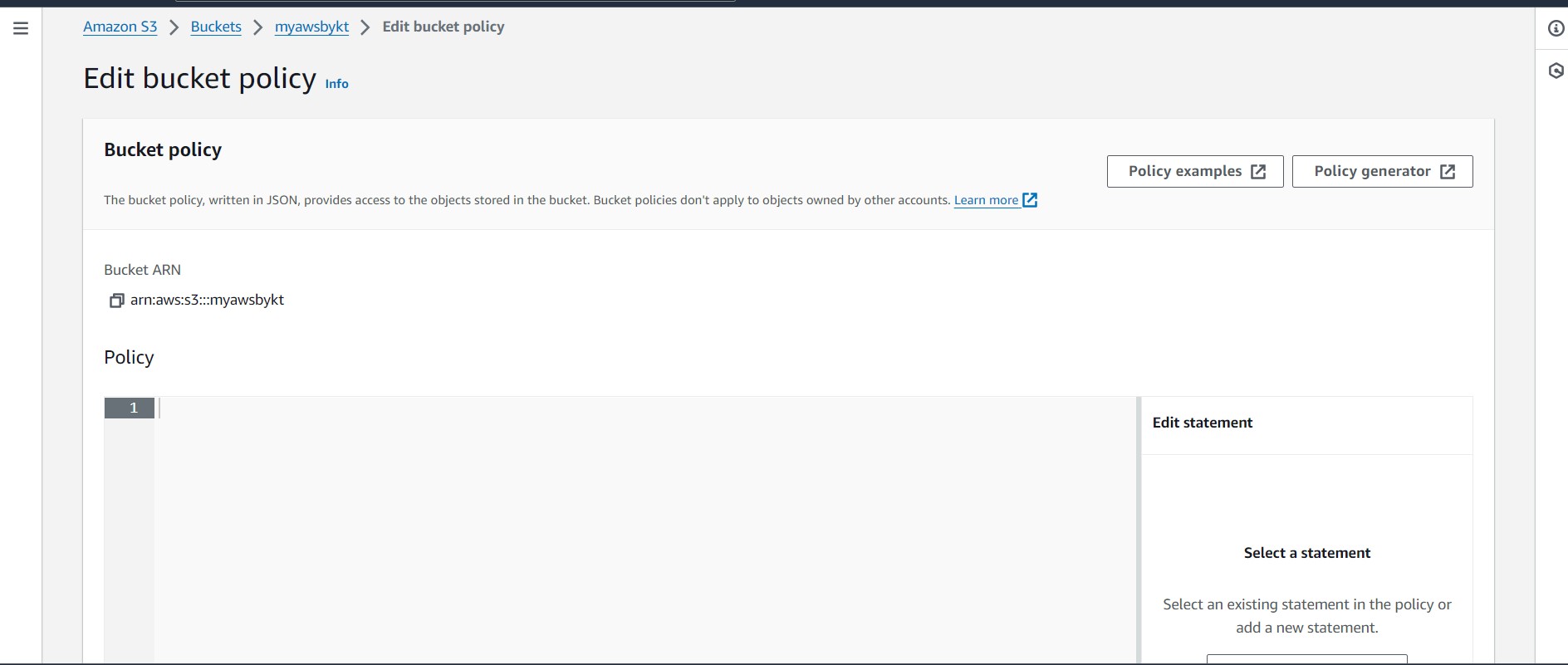Screen dimensions: 1568x665
Task: Follow the Learn more link
Action: click(986, 200)
